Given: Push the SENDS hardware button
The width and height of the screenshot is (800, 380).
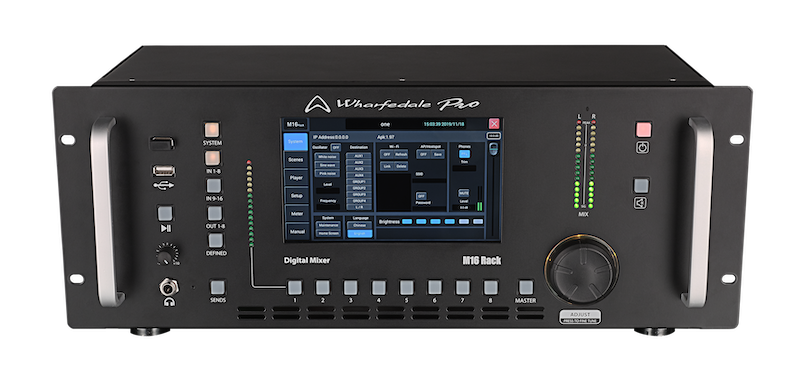Looking at the screenshot, I should coord(218,287).
